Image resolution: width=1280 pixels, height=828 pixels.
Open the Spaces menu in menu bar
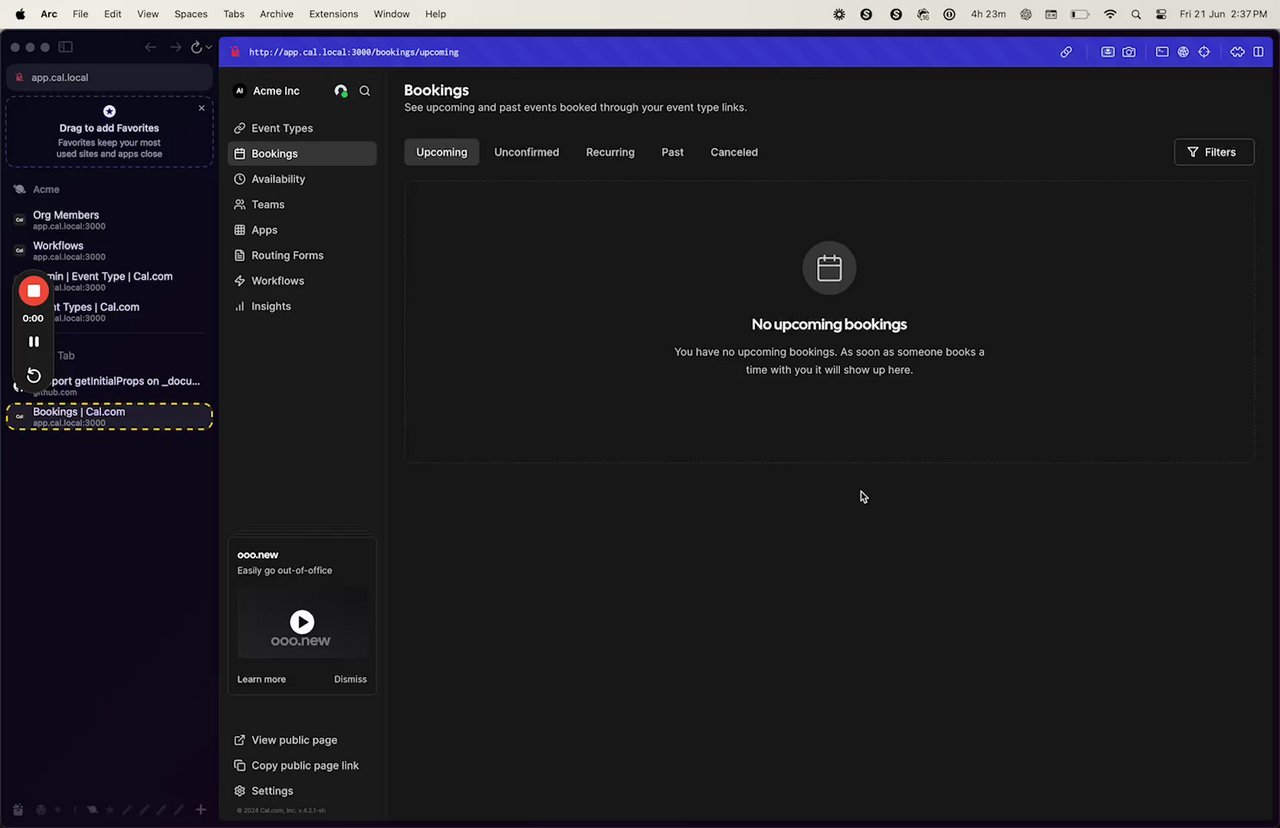191,14
